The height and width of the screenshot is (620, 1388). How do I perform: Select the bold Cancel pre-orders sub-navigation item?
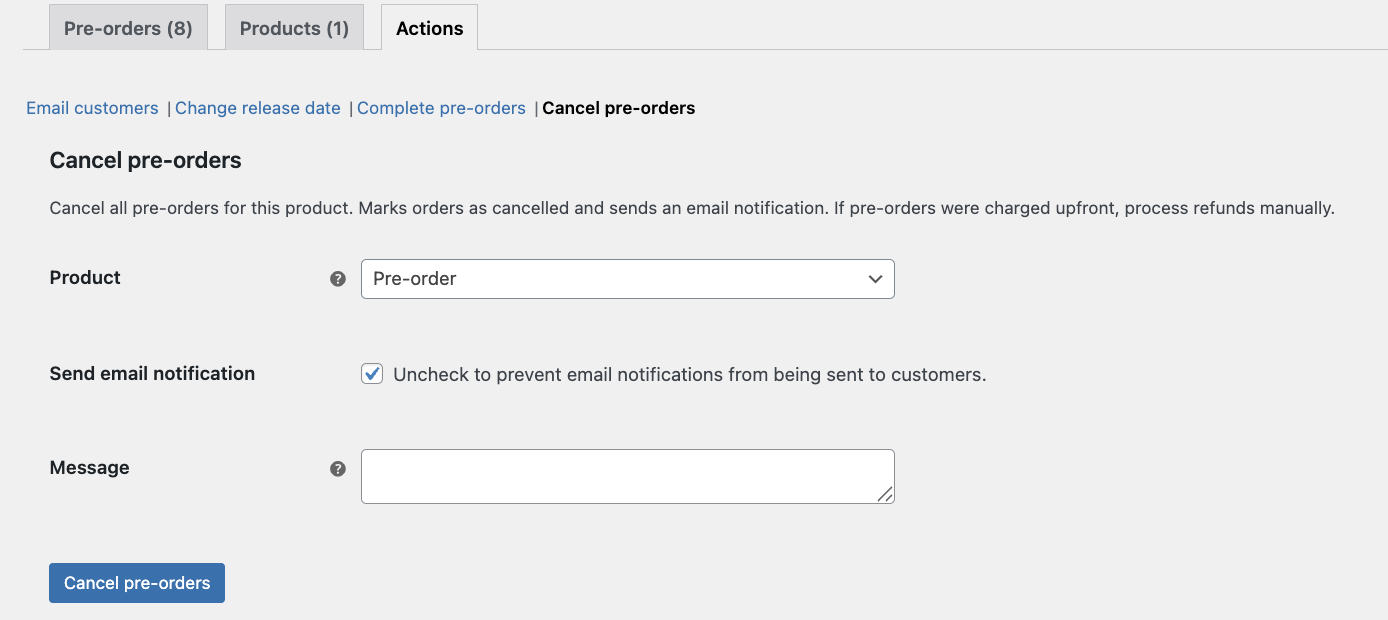click(x=618, y=108)
